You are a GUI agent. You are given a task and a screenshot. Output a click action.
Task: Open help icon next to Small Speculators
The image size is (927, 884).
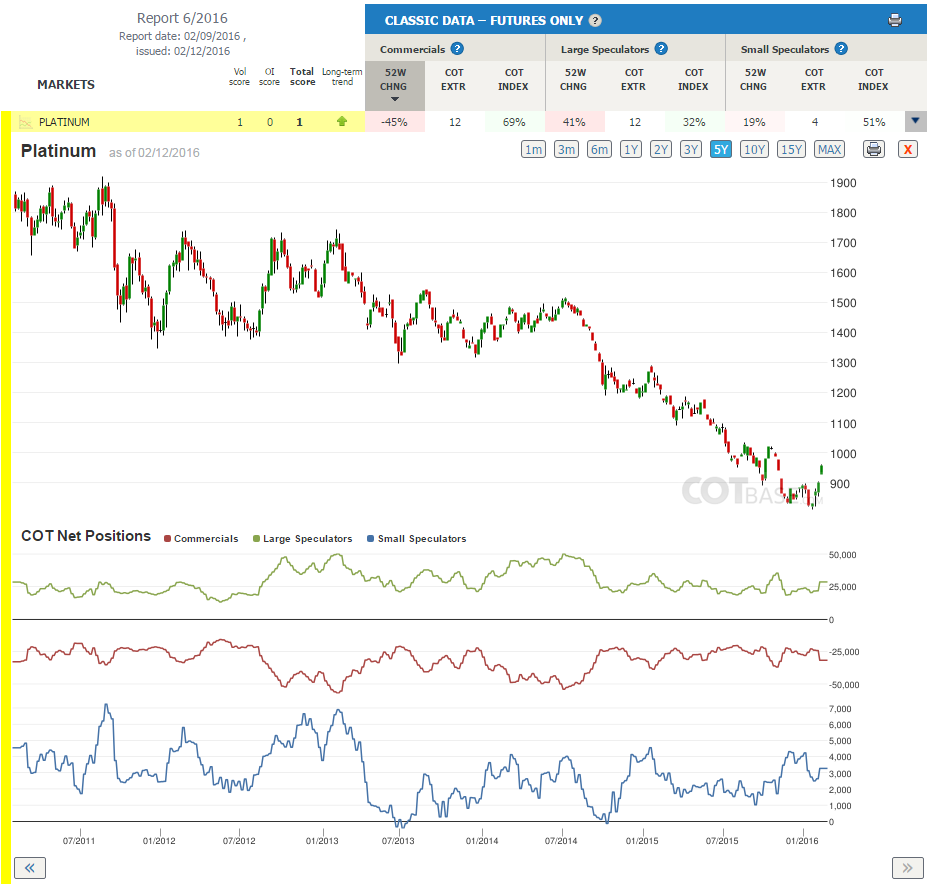[x=841, y=48]
